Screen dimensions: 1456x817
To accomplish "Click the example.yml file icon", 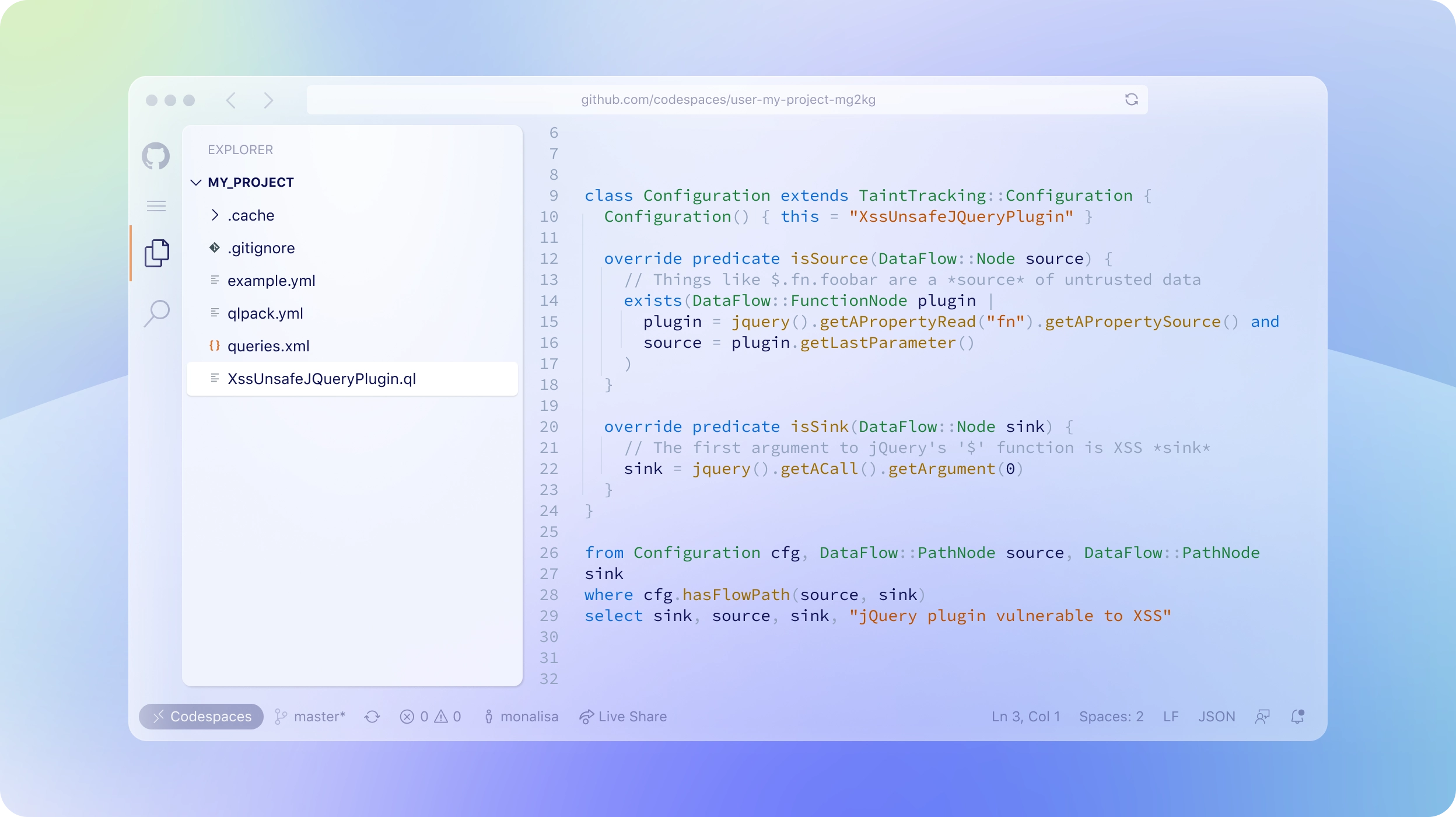I will point(215,281).
